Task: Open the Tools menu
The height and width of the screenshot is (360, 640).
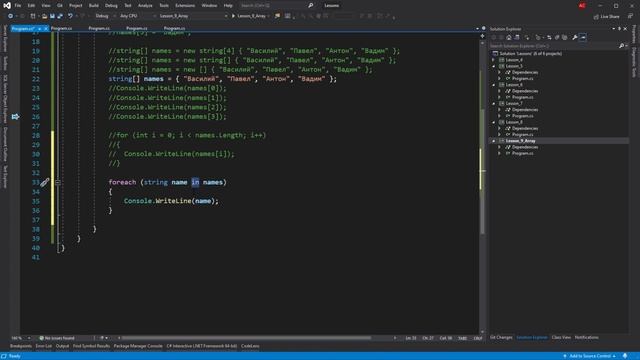Action: click(x=164, y=6)
